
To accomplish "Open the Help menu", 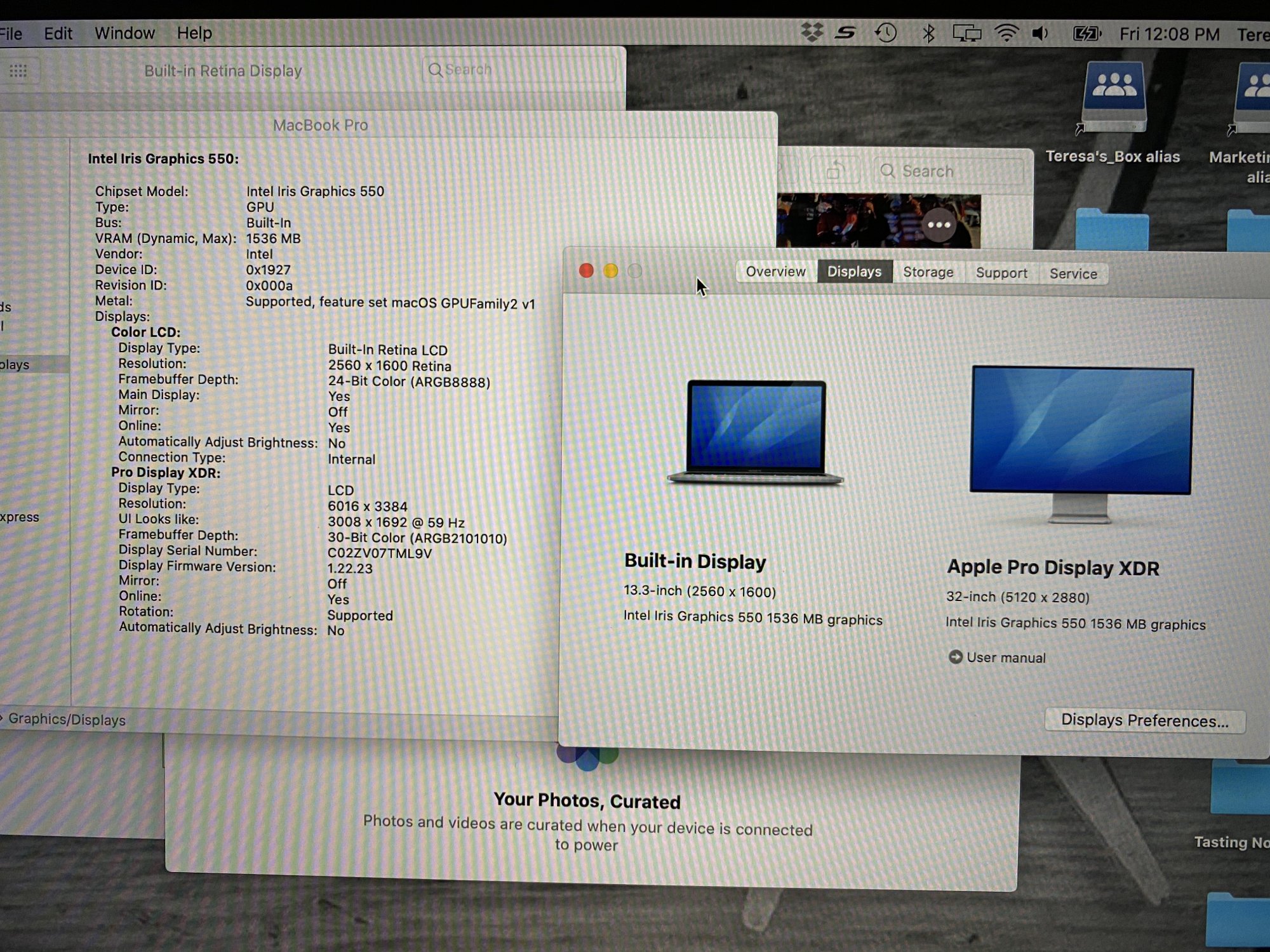I will (x=194, y=33).
